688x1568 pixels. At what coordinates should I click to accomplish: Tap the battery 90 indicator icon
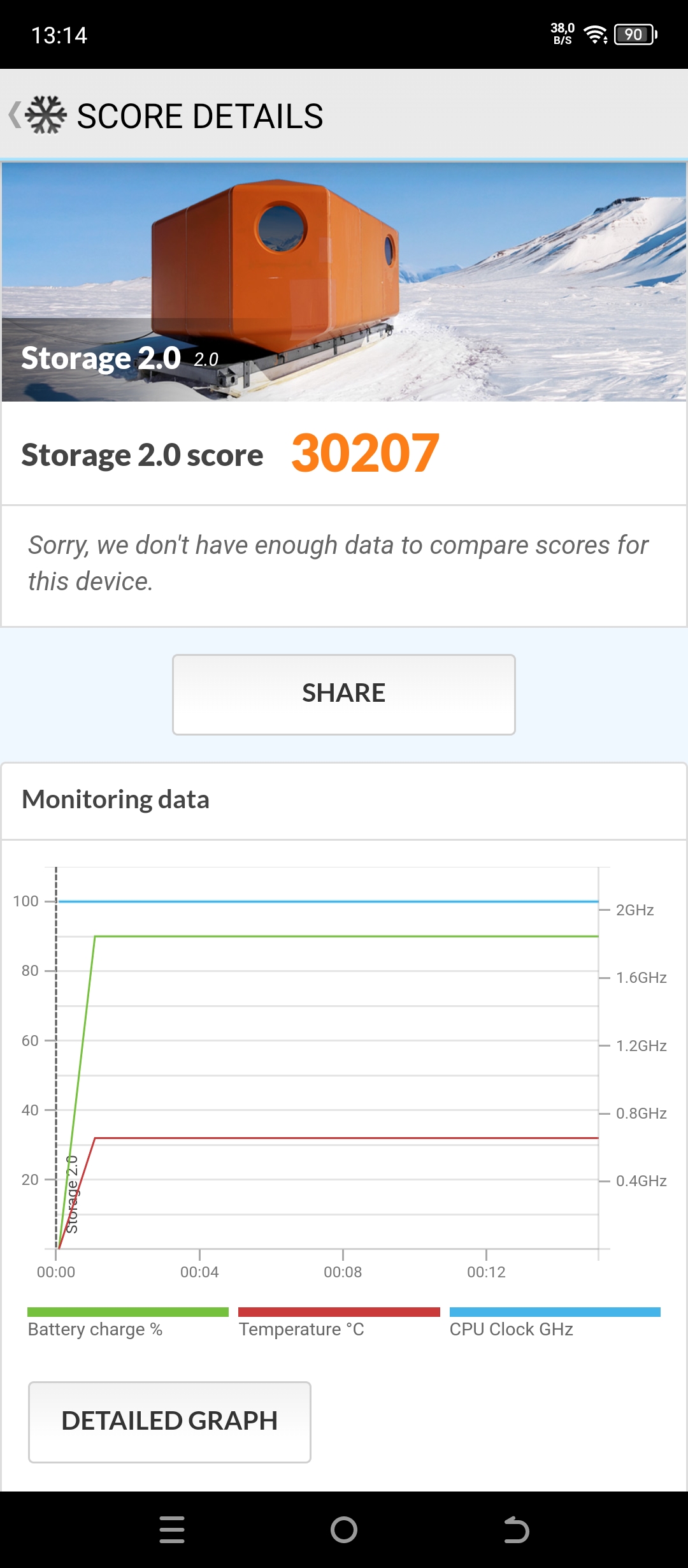pos(635,34)
